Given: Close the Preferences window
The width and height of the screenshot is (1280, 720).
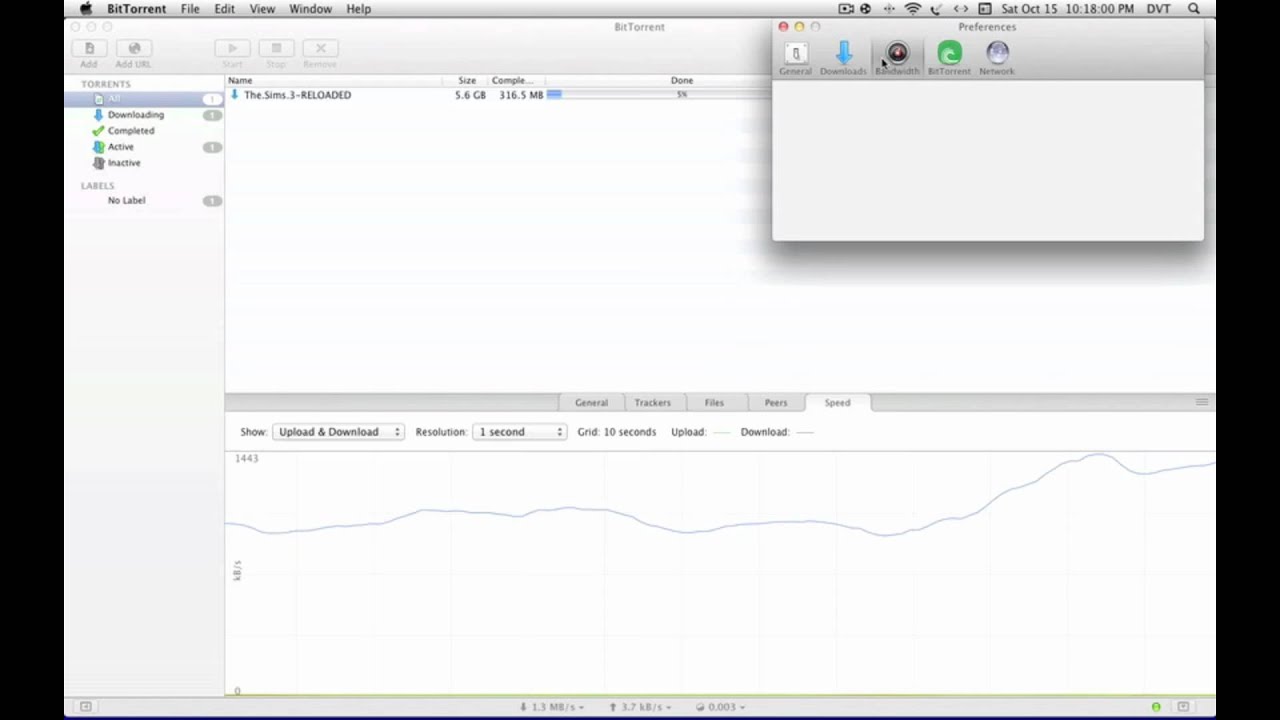Looking at the screenshot, I should click(x=783, y=27).
